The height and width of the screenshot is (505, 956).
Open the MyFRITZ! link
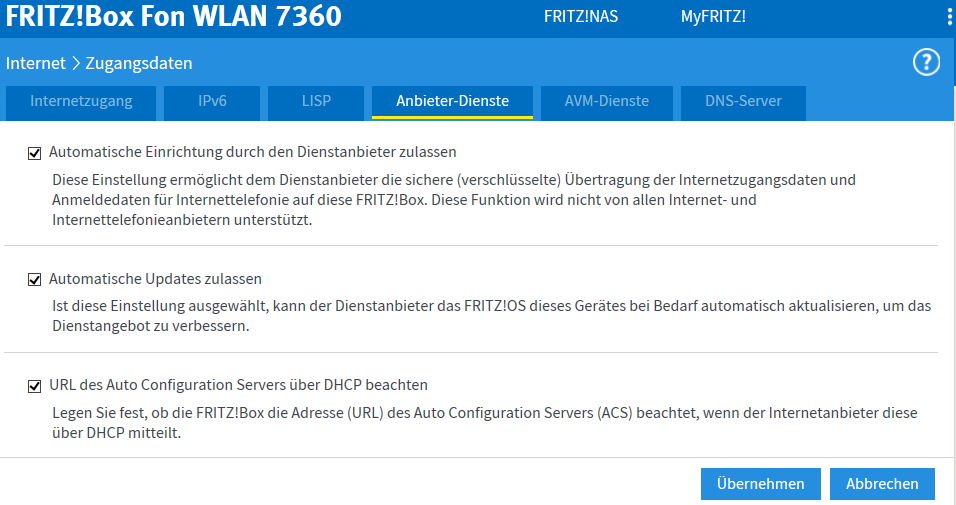pyautogui.click(x=713, y=17)
